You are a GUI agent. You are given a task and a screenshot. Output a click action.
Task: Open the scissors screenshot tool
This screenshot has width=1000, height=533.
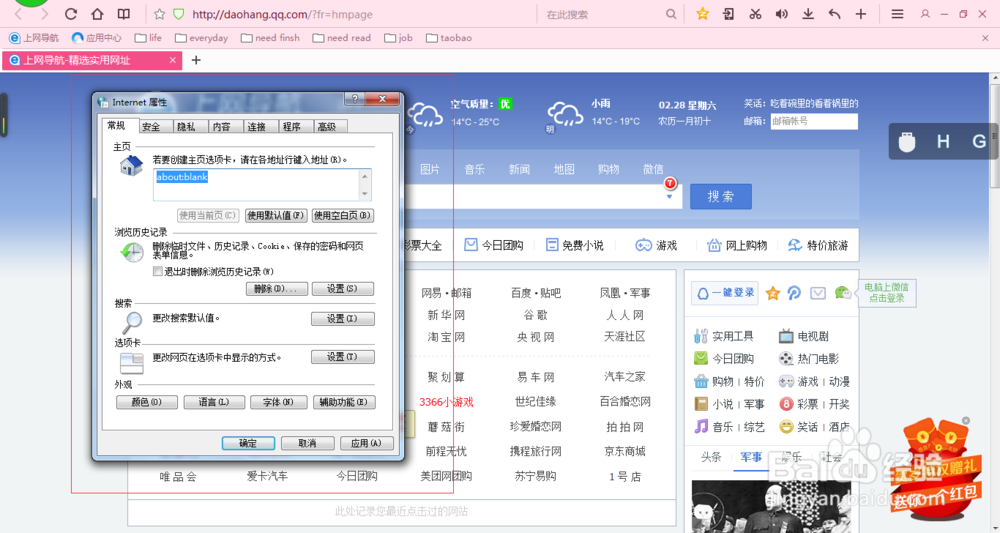755,13
